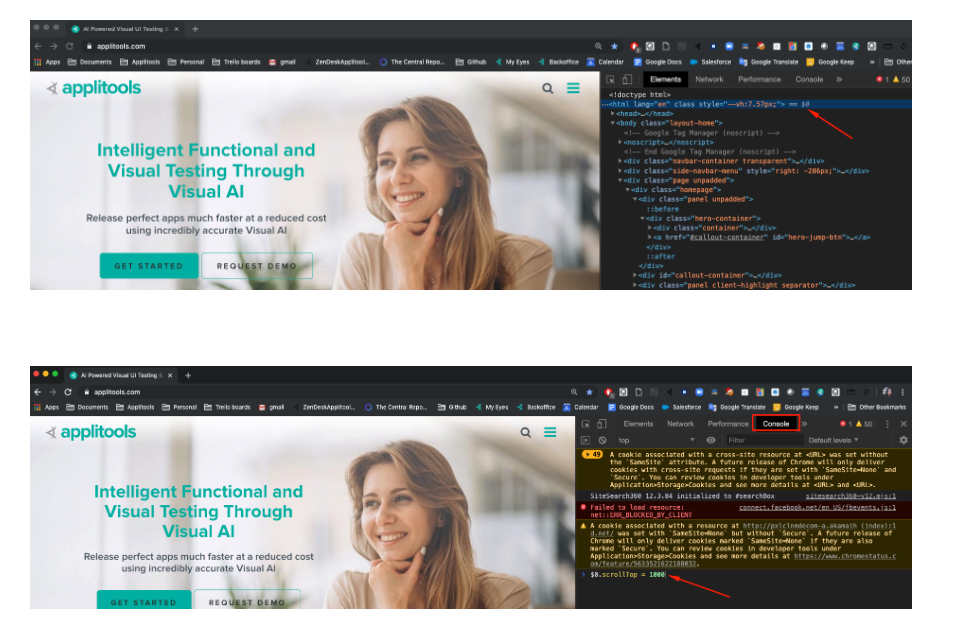Viewport: 965px width, 636px height.
Task: Open the connect.facebook.net fbevents.js link
Action: tap(817, 507)
